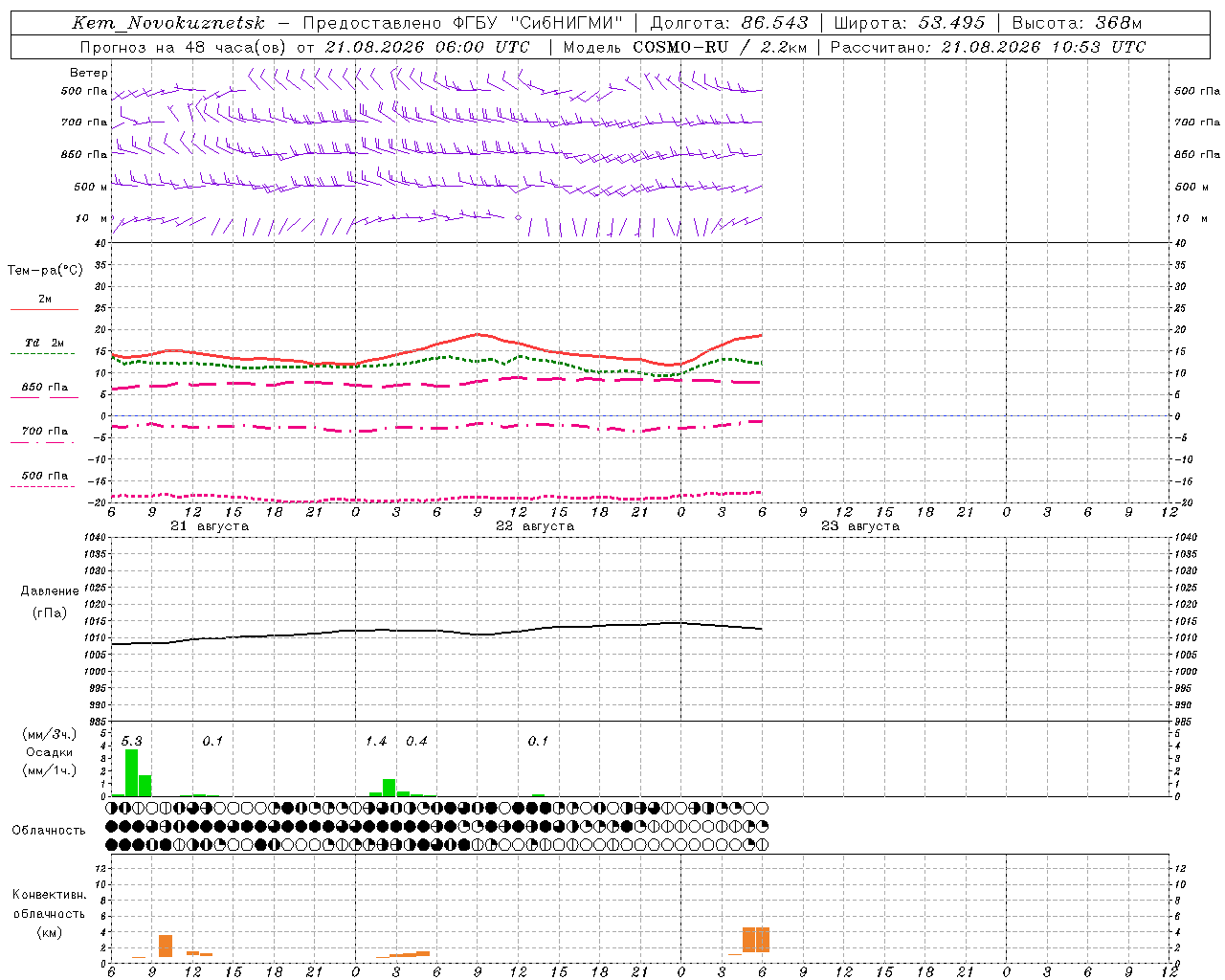Click the Конвективн. облачность label

click(x=49, y=913)
